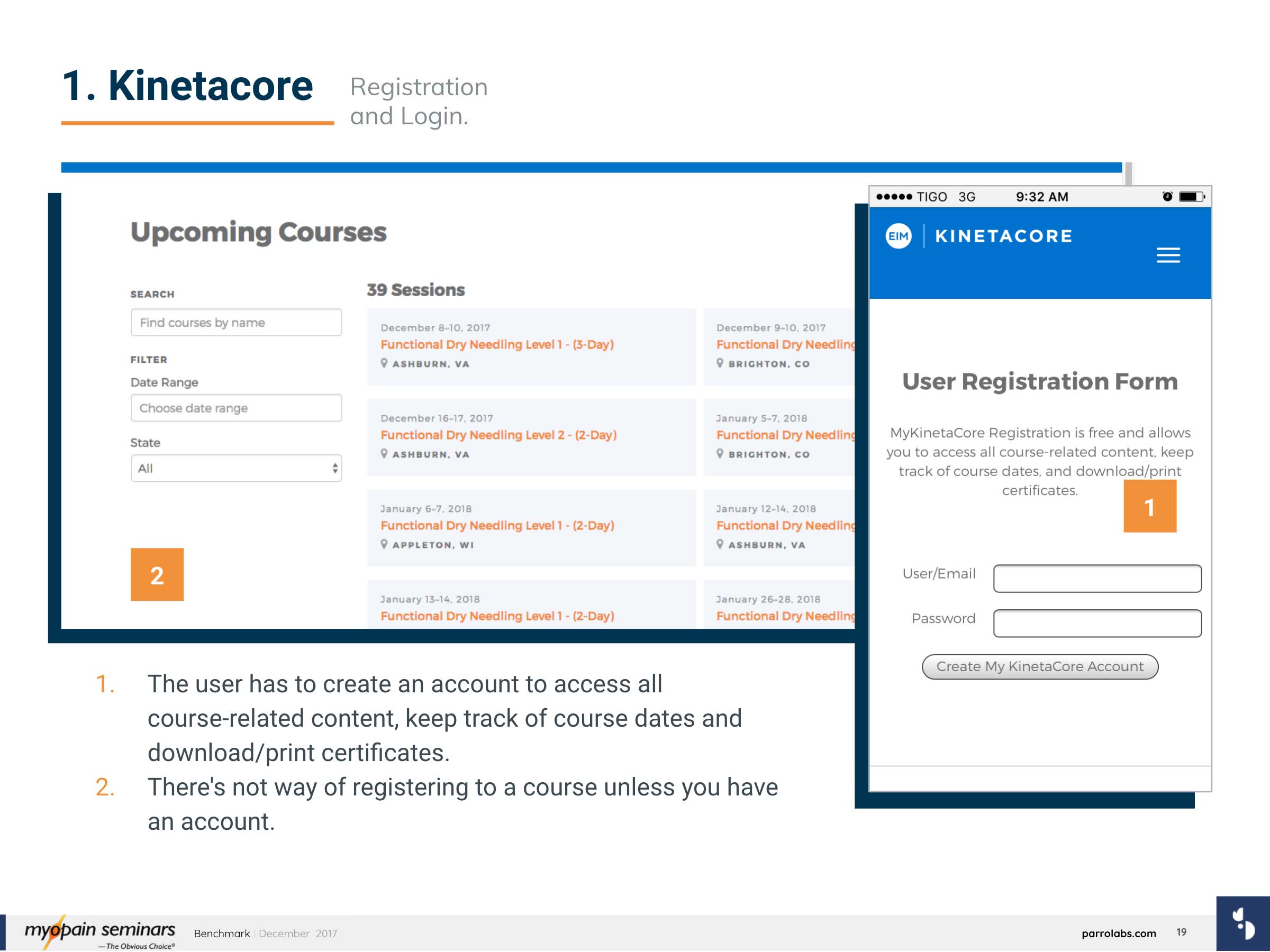This screenshot has height=952, width=1270.
Task: Click the 'Benchmark' footer text
Action: 222,933
